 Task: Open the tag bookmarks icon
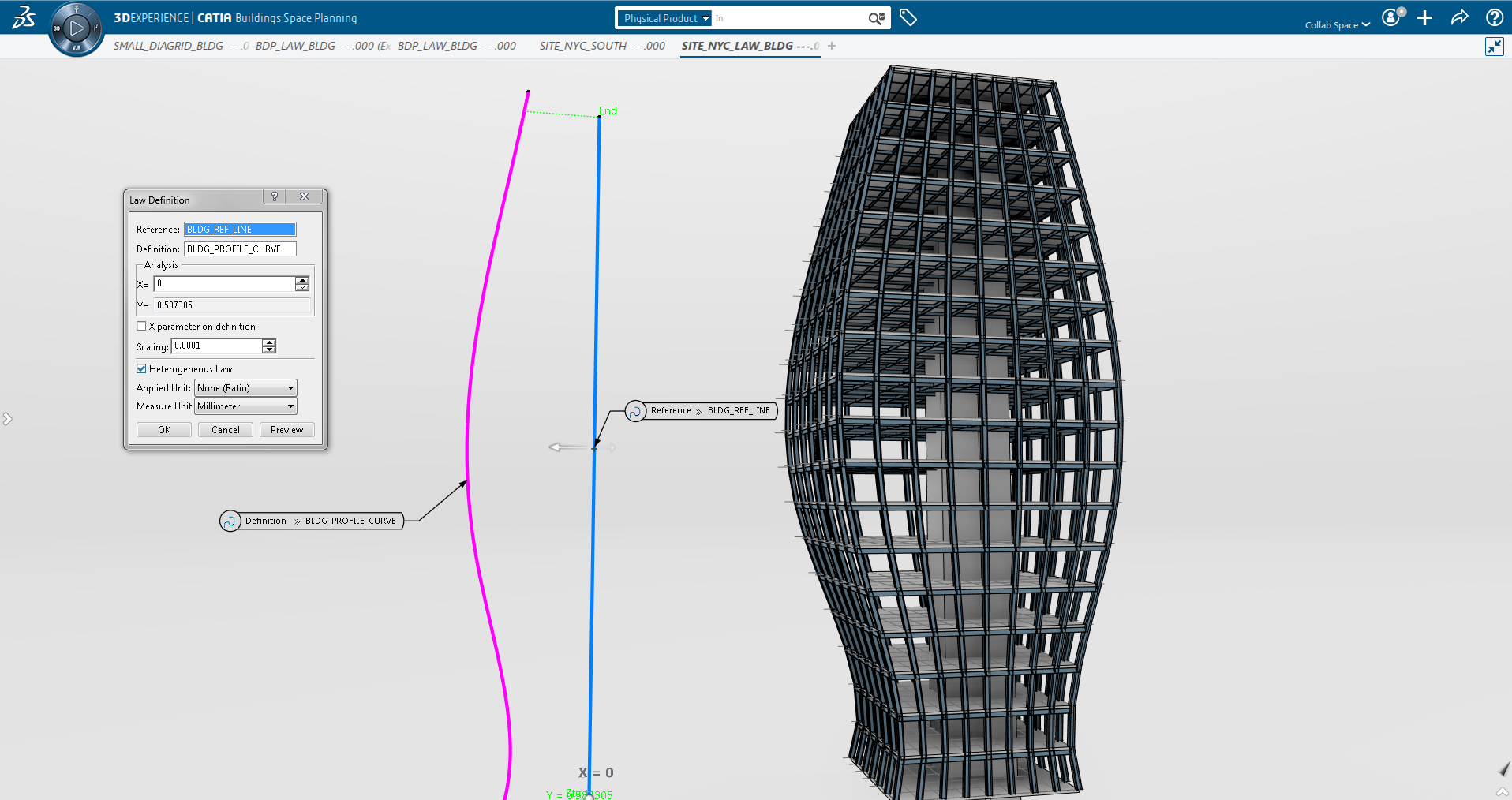click(908, 17)
